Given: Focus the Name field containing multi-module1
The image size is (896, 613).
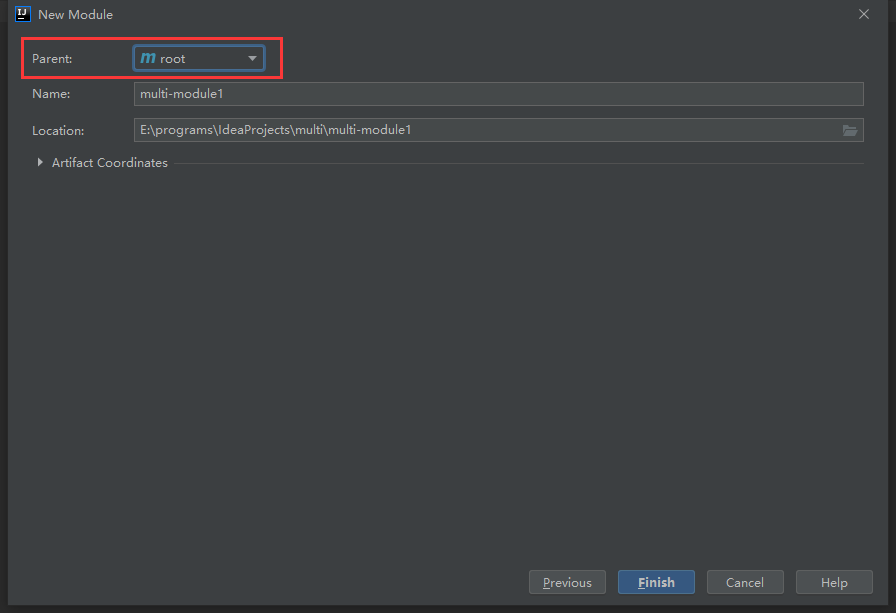Looking at the screenshot, I should point(498,94).
